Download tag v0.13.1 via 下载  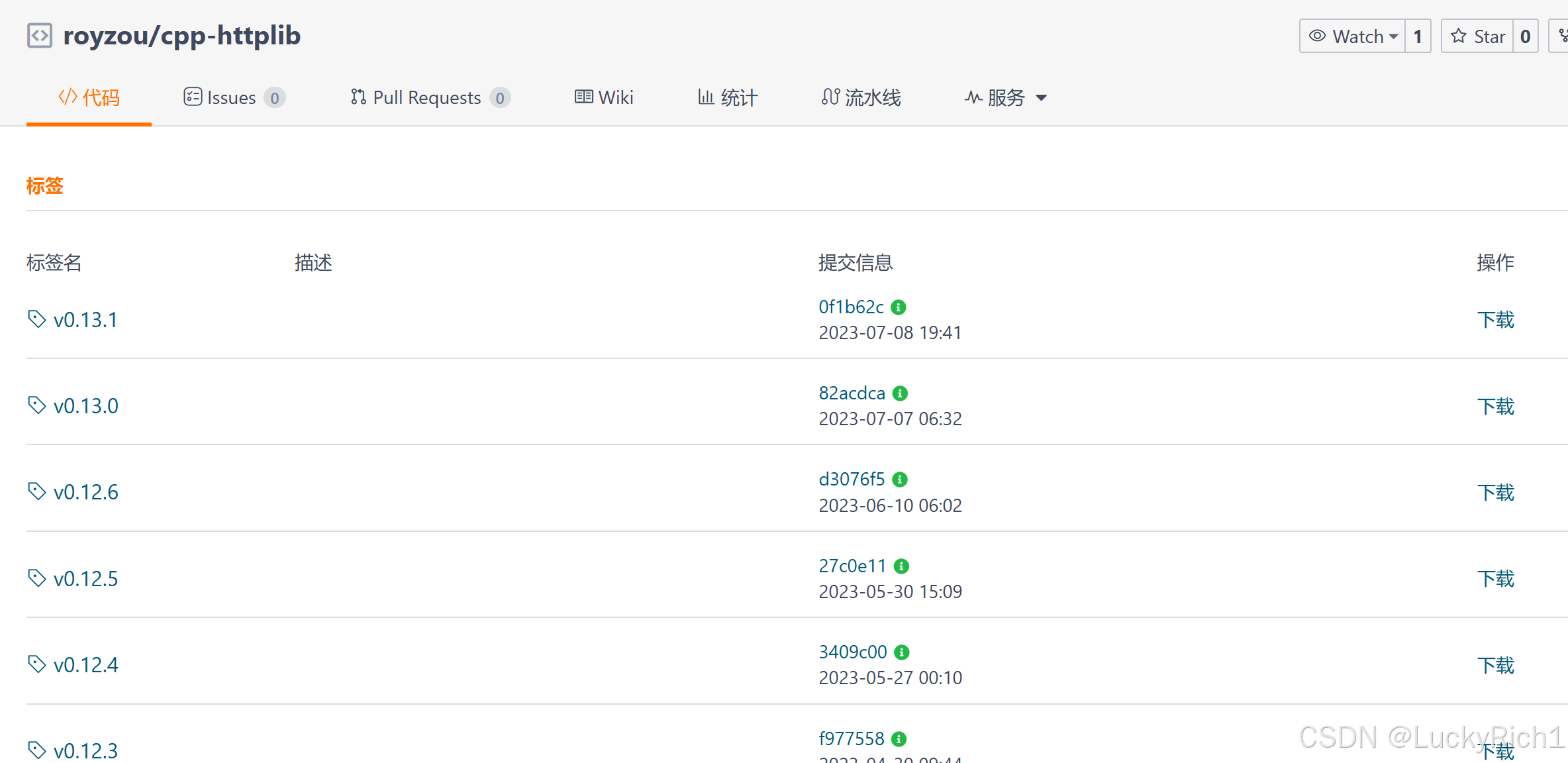click(1496, 320)
